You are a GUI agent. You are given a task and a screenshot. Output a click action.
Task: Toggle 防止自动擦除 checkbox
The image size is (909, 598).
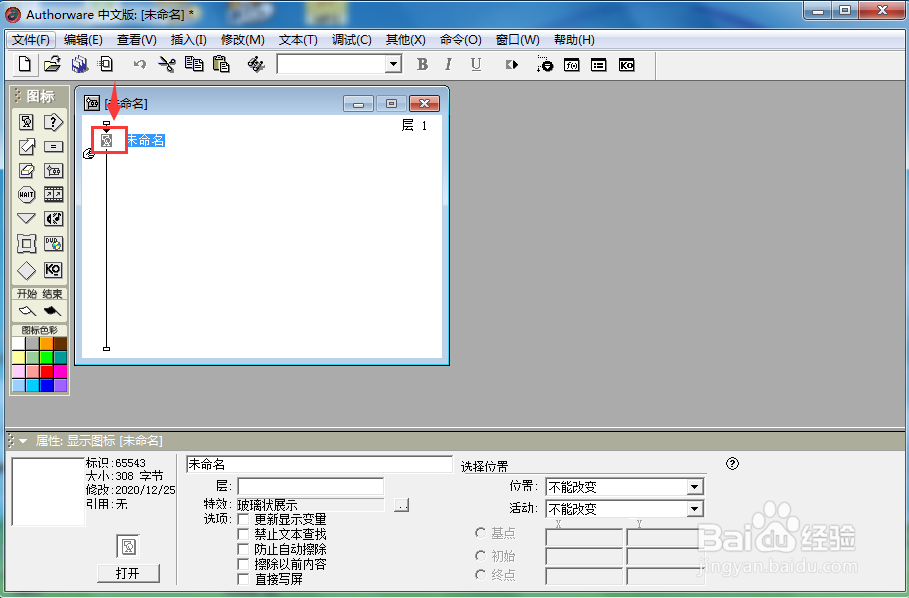click(x=243, y=549)
